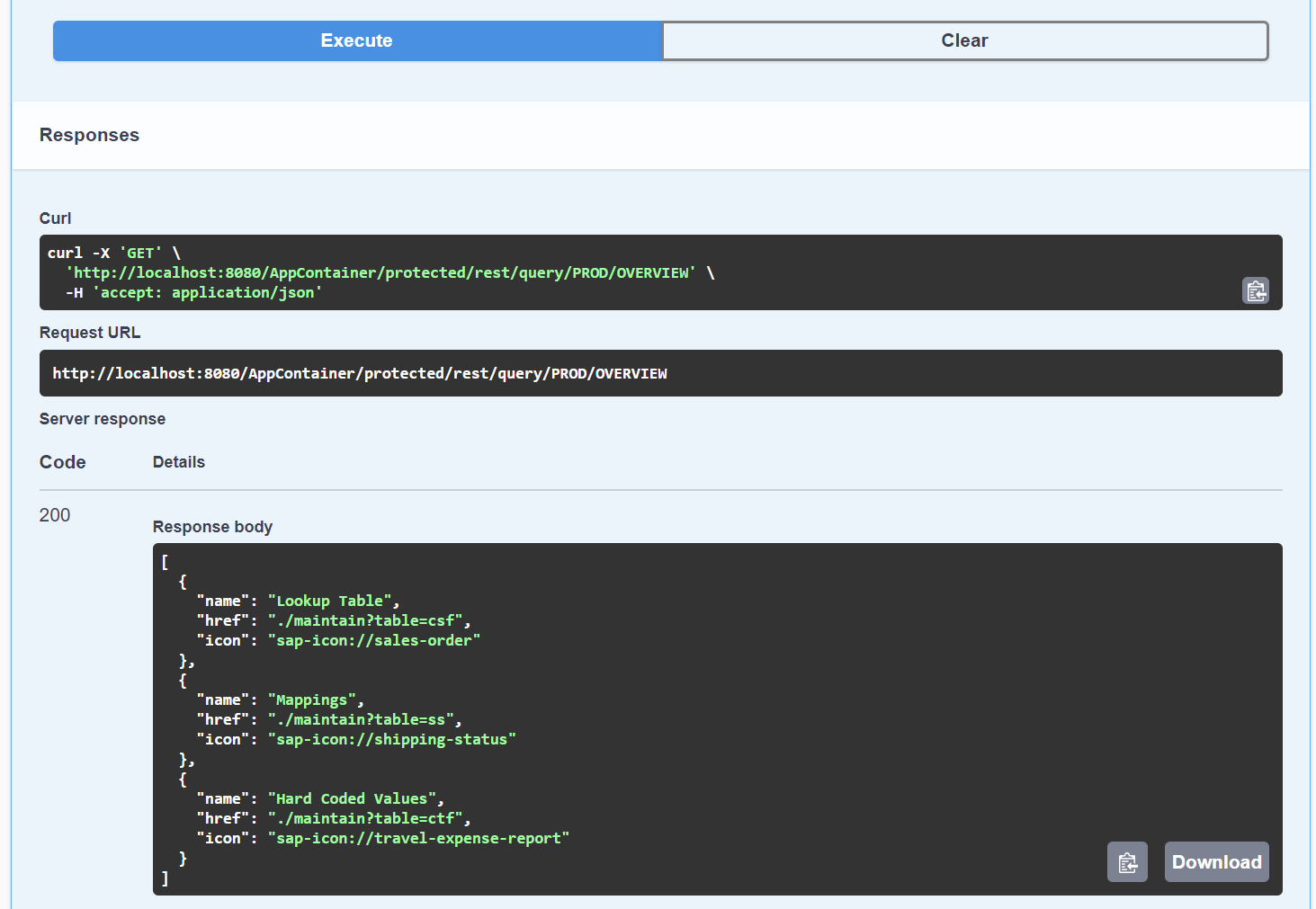The height and width of the screenshot is (909, 1316).
Task: Click the Response body label
Action: coord(212,527)
